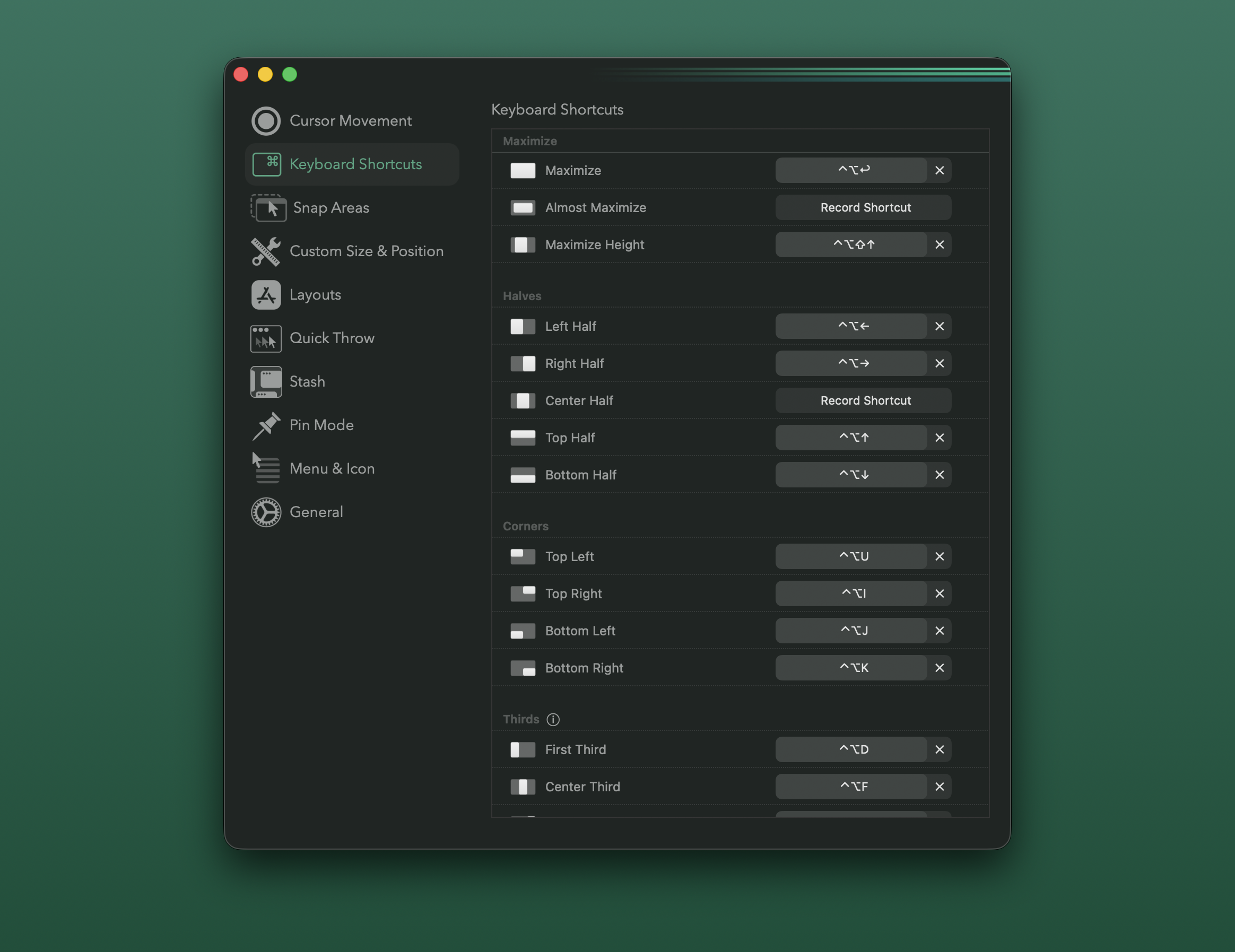Go to the General section label
Image resolution: width=1235 pixels, height=952 pixels.
(316, 512)
